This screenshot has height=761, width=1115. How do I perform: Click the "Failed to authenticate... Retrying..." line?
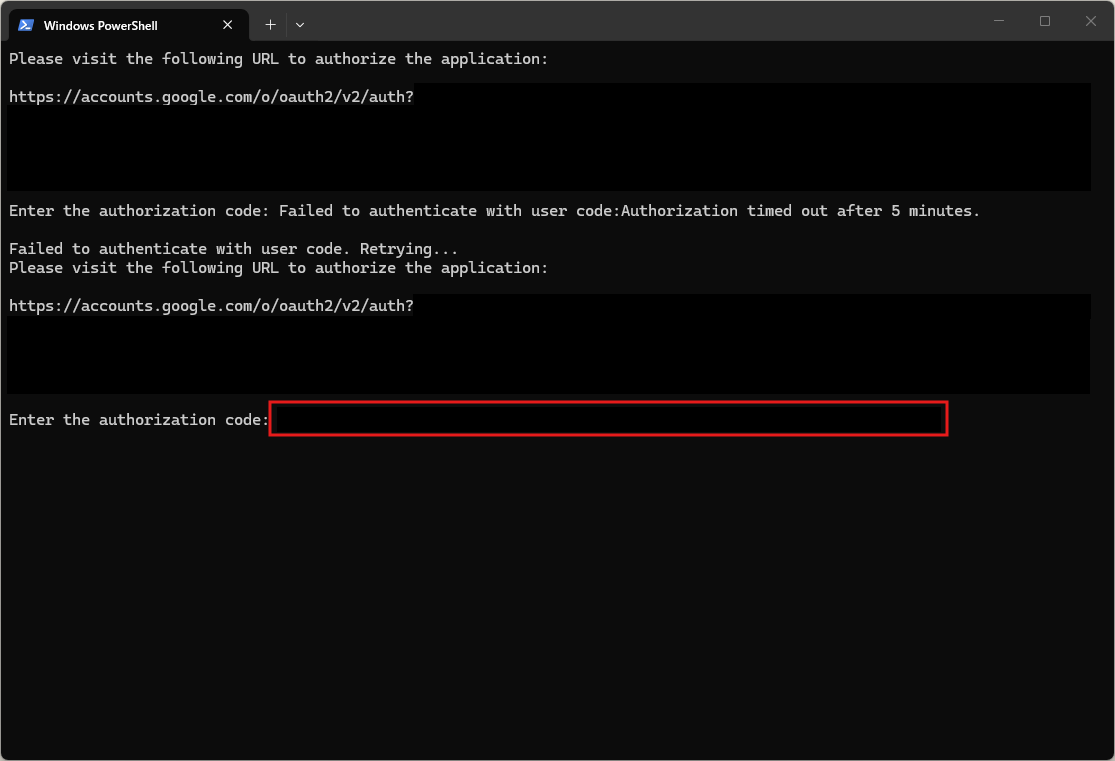pos(233,249)
